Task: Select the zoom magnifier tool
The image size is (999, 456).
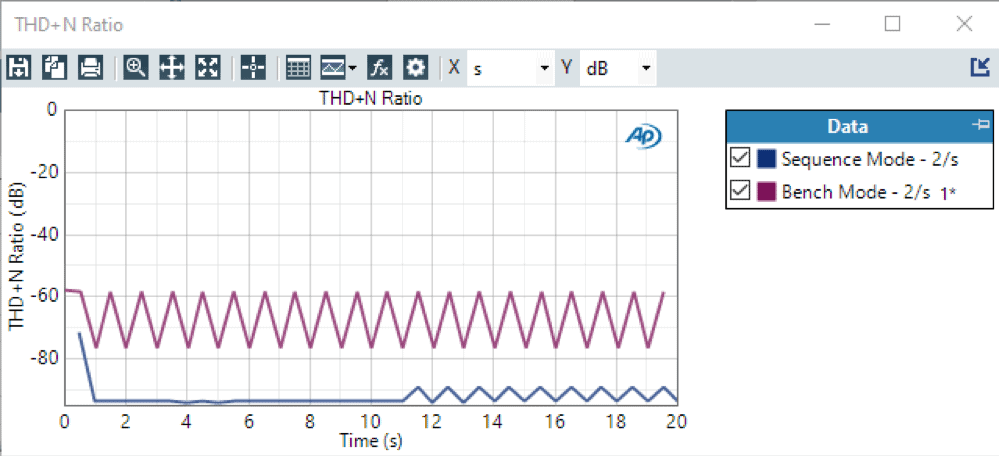Action: (136, 68)
